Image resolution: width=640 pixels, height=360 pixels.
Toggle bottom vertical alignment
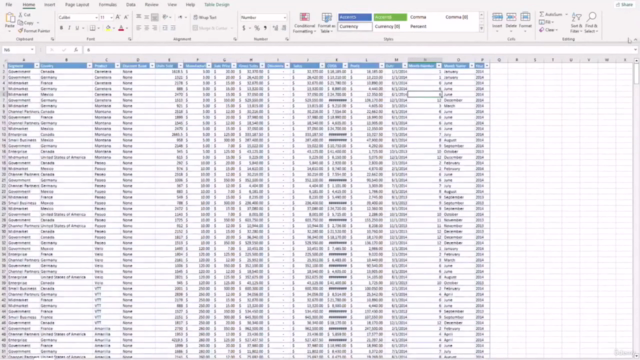(155, 17)
